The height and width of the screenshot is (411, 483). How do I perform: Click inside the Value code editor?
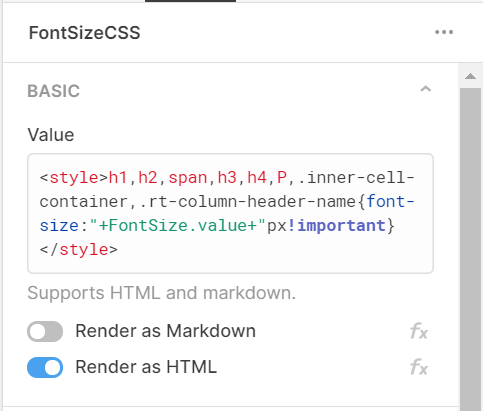230,213
